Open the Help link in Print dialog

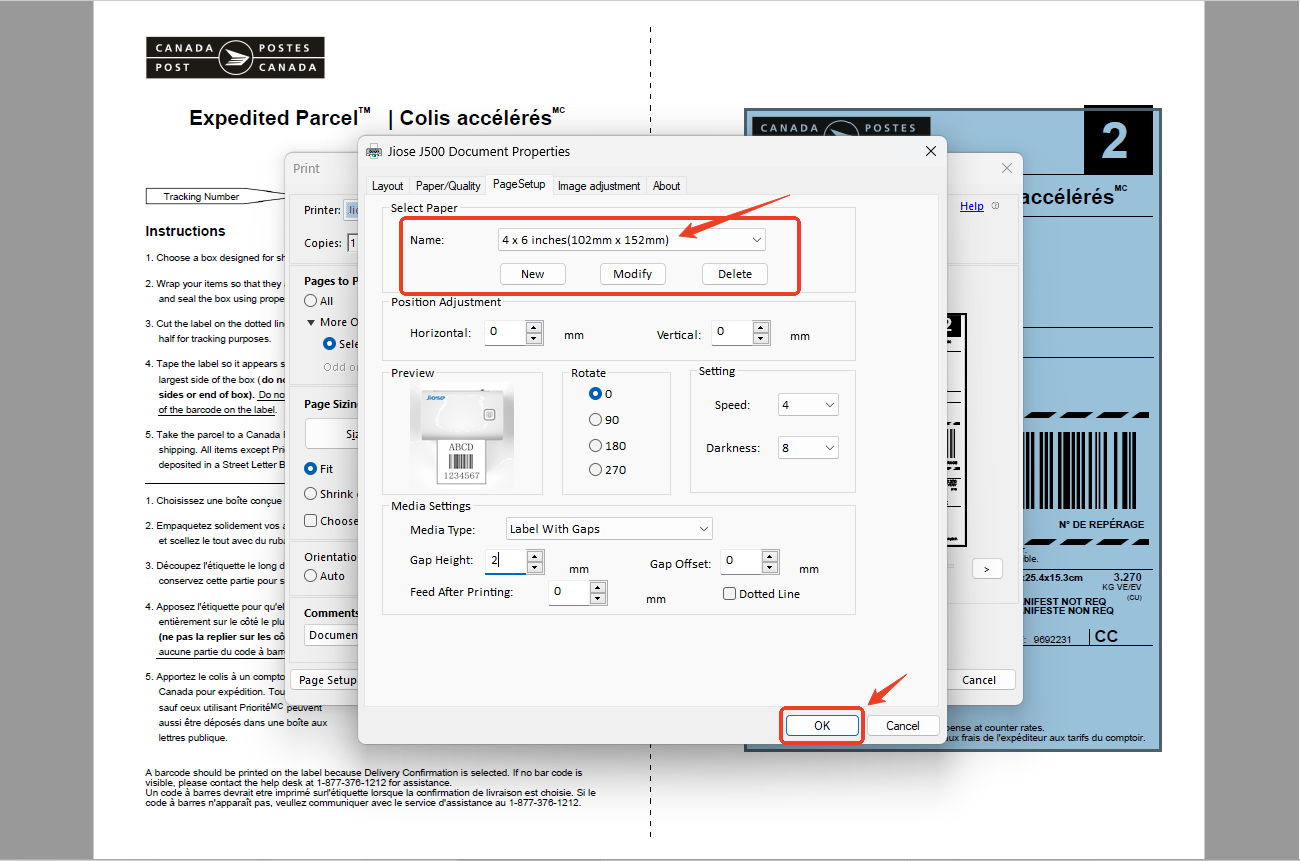972,206
